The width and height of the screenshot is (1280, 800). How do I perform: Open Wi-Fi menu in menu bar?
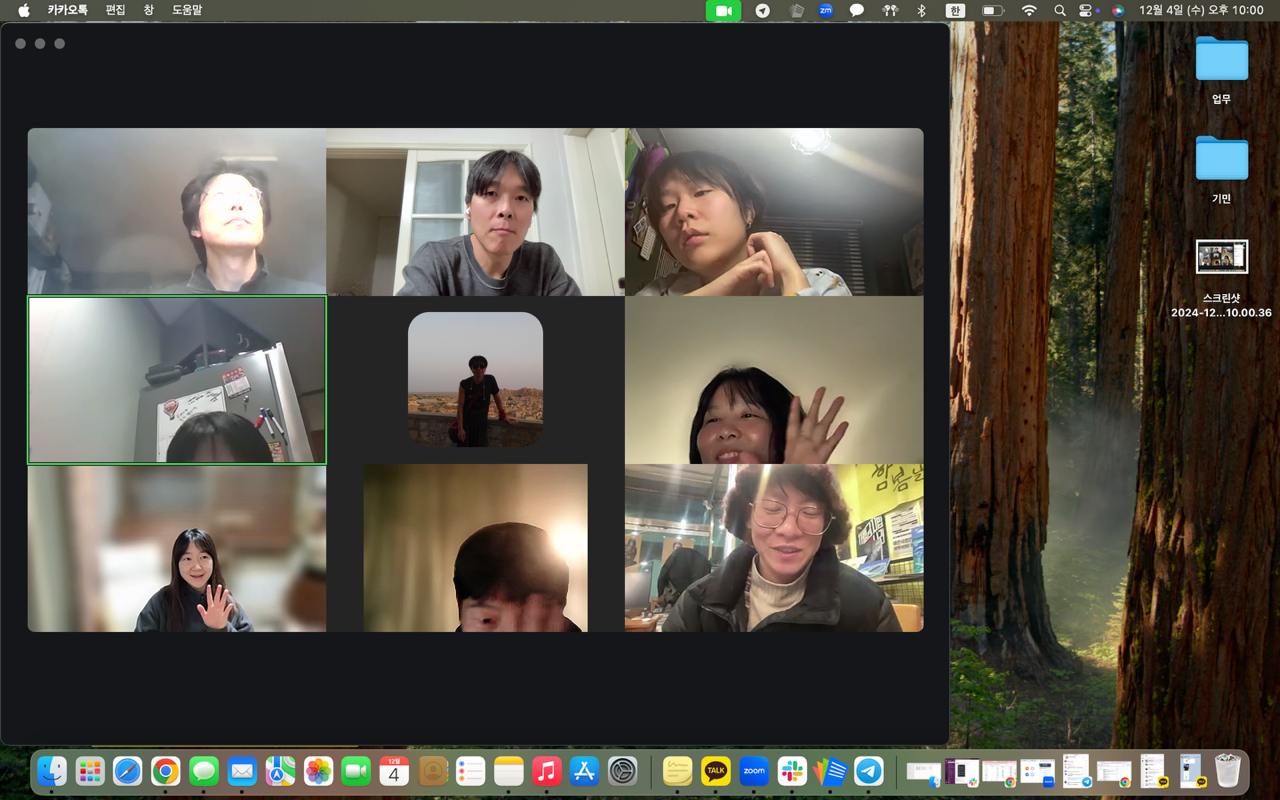pos(1029,10)
